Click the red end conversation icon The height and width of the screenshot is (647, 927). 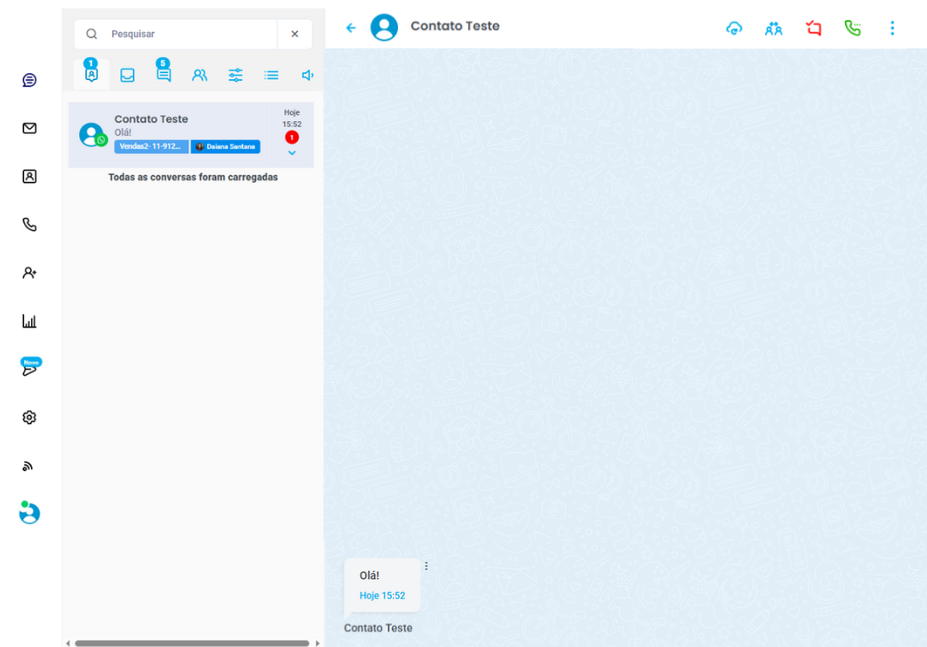click(813, 28)
